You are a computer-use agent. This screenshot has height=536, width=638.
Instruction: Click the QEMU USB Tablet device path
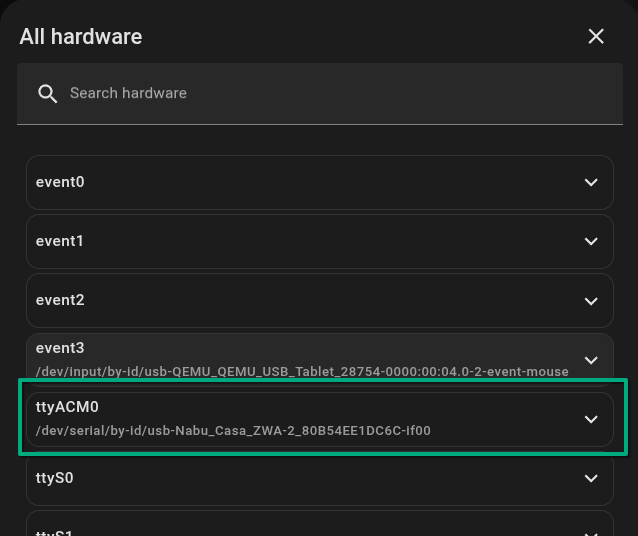pyautogui.click(x=302, y=372)
